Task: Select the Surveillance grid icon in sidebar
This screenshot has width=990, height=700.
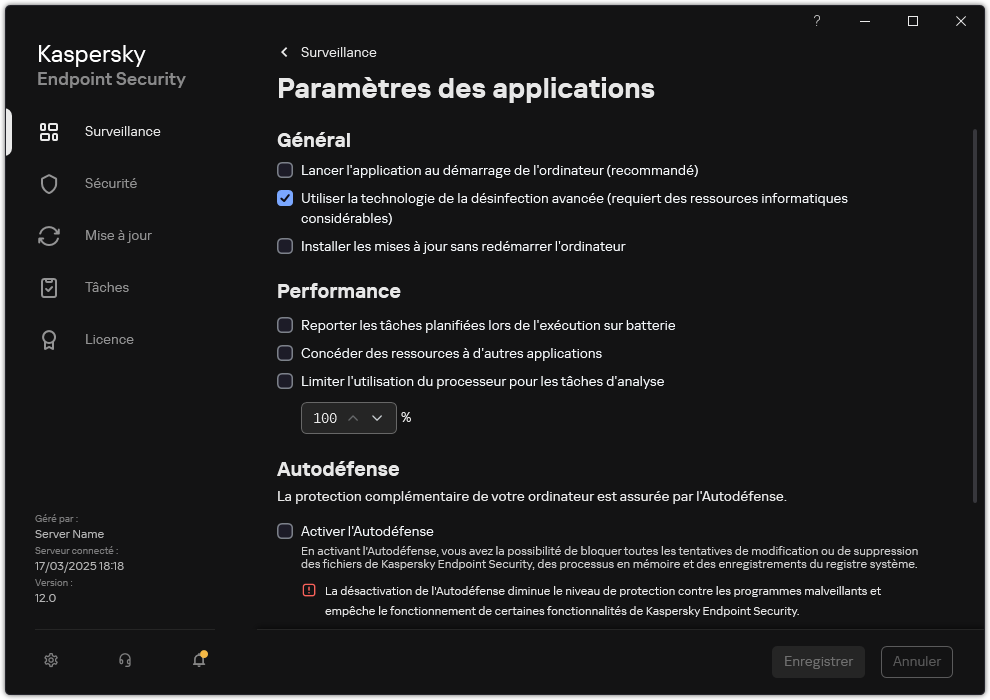Action: click(x=48, y=131)
